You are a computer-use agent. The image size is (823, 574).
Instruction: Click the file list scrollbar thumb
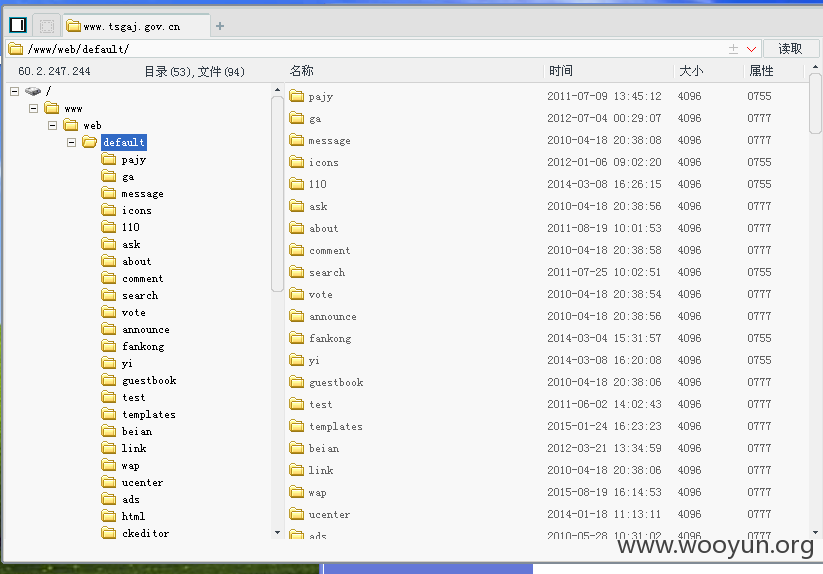point(815,103)
